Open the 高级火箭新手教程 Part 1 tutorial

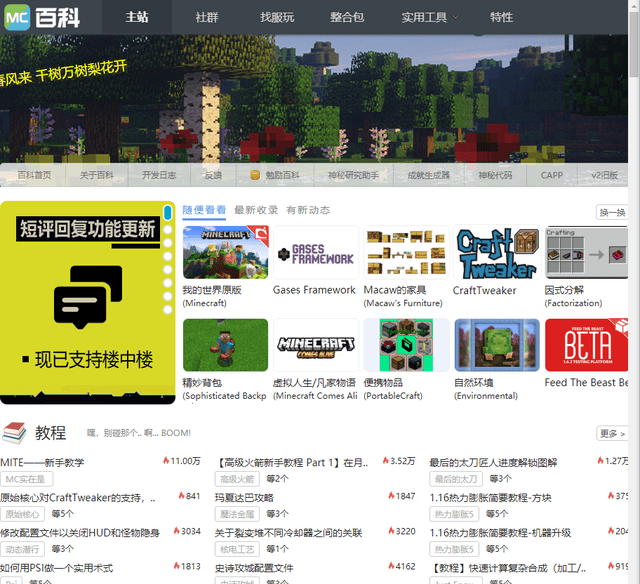291,462
